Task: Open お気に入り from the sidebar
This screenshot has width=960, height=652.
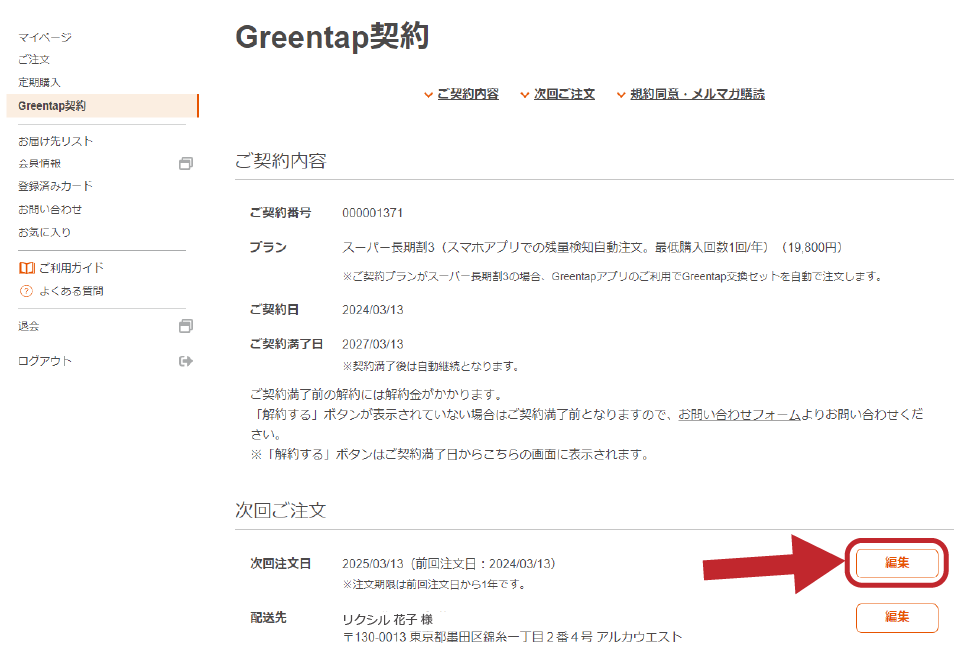Action: click(x=44, y=232)
